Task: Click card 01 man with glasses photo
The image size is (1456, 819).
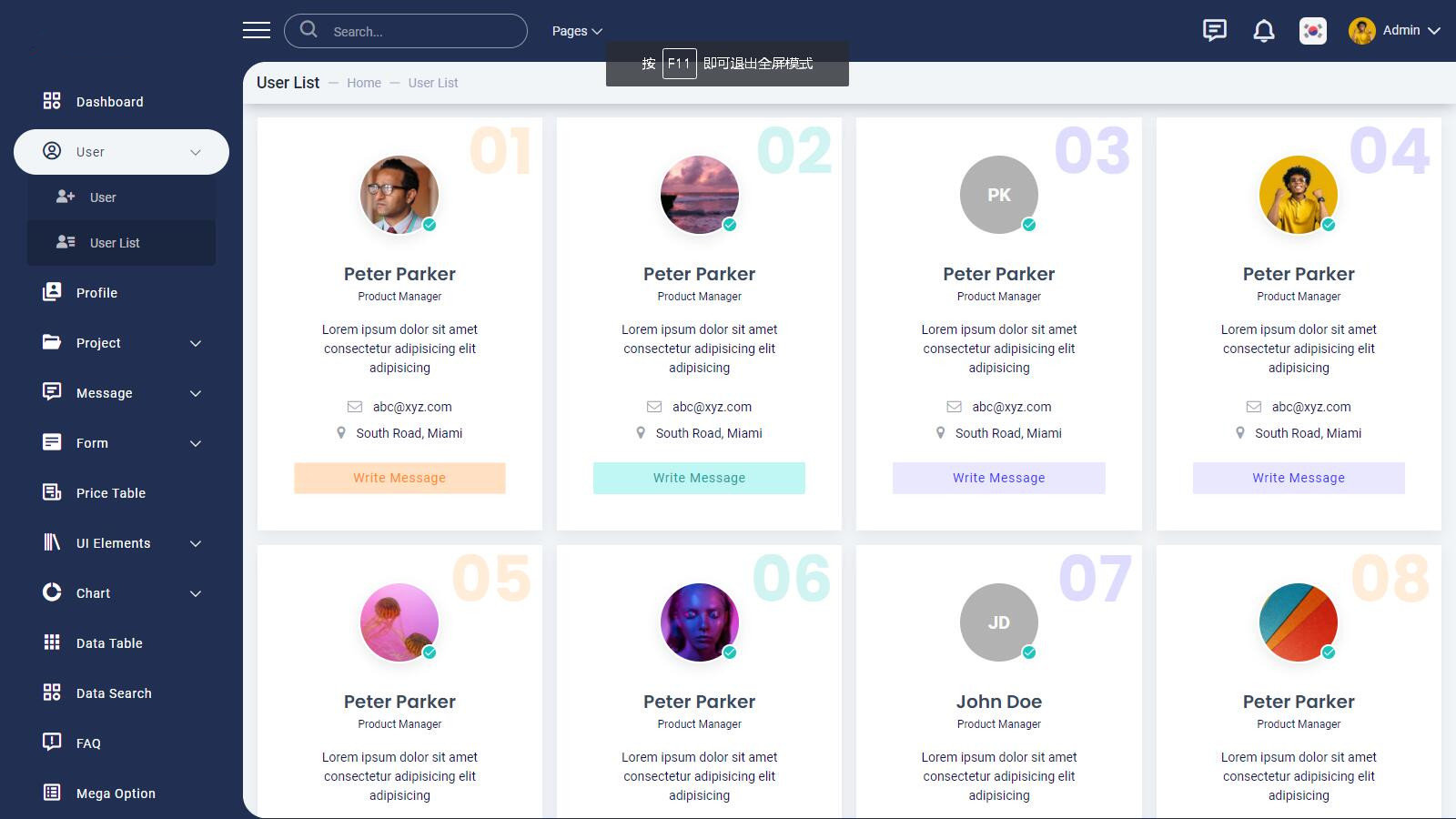Action: click(399, 195)
